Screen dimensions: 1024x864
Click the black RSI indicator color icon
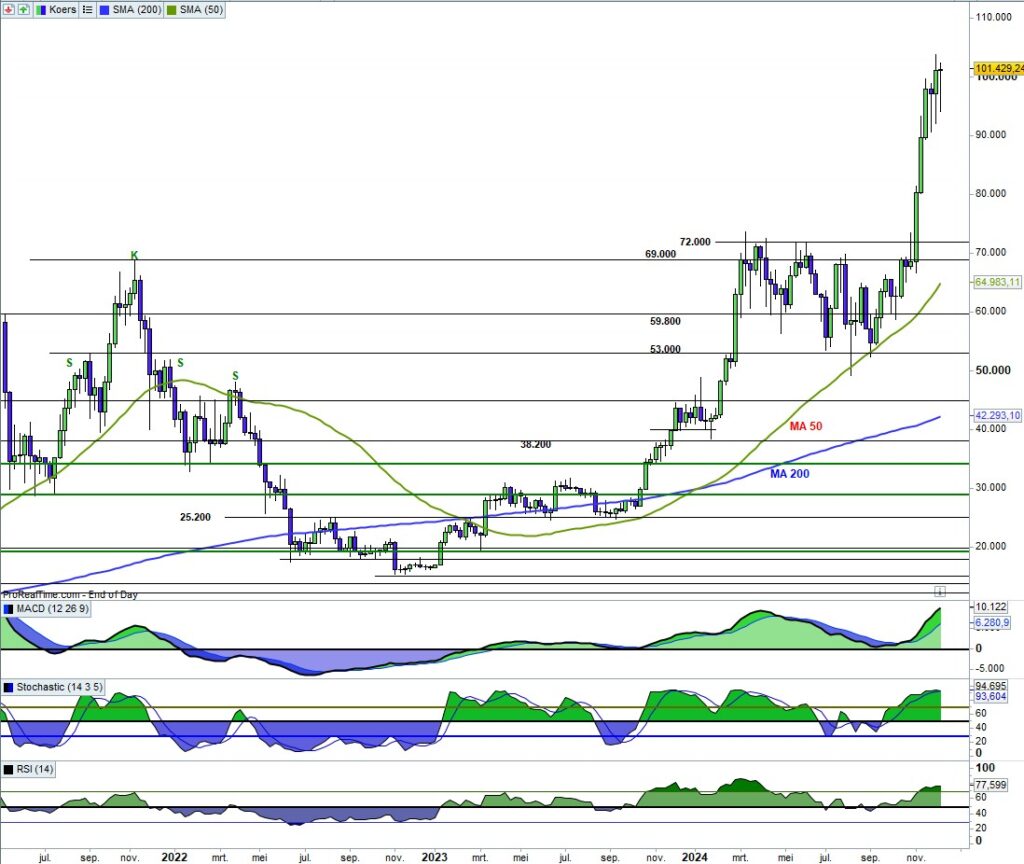(x=9, y=768)
